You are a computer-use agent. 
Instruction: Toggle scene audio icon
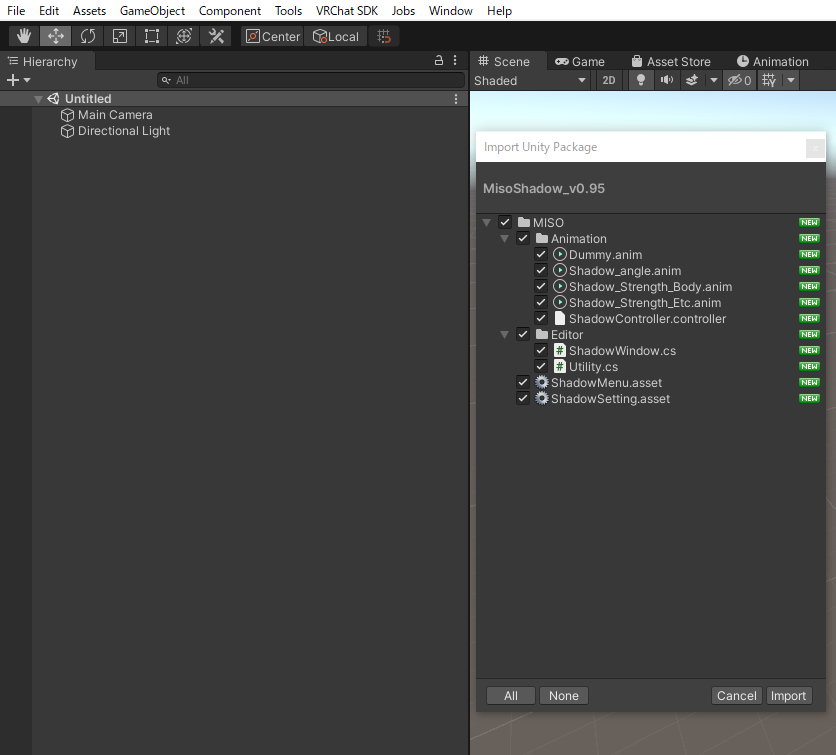[x=666, y=81]
